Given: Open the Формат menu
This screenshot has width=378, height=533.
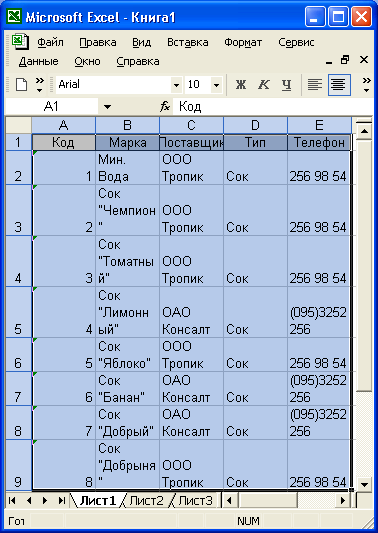Looking at the screenshot, I should pos(243,42).
